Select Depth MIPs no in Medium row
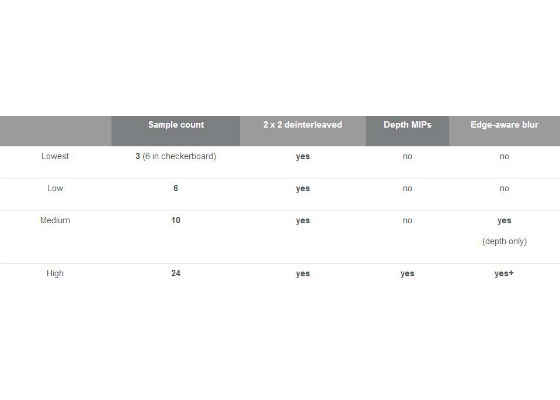560x400 pixels. coord(408,220)
